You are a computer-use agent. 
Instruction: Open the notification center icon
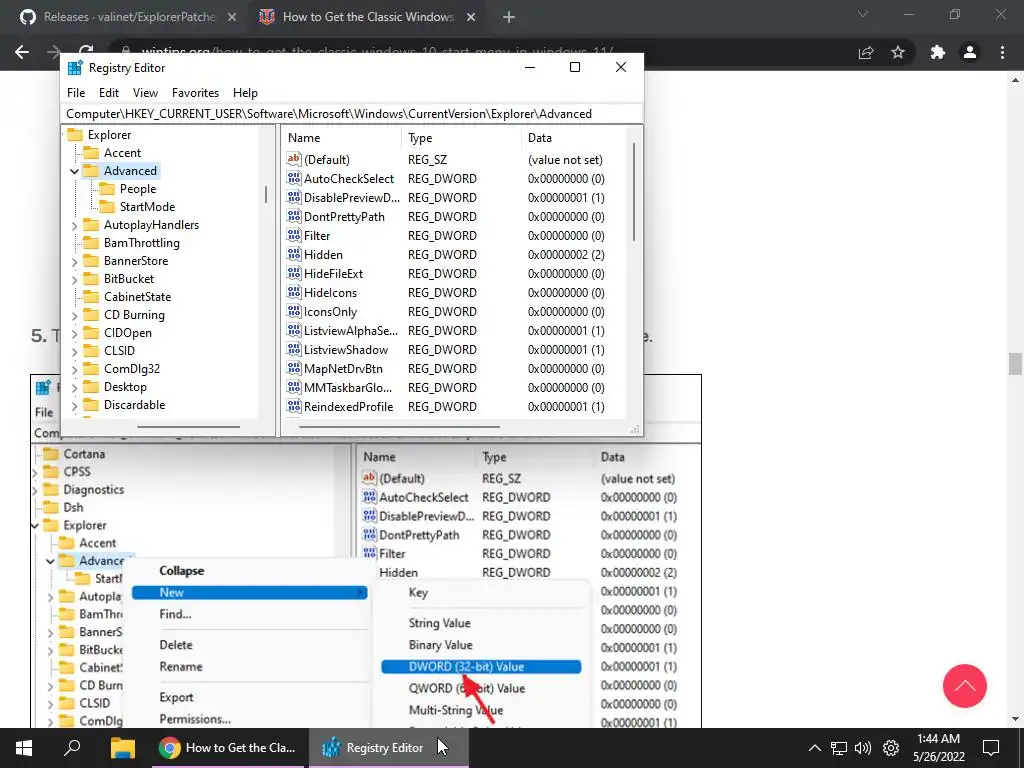(x=991, y=748)
